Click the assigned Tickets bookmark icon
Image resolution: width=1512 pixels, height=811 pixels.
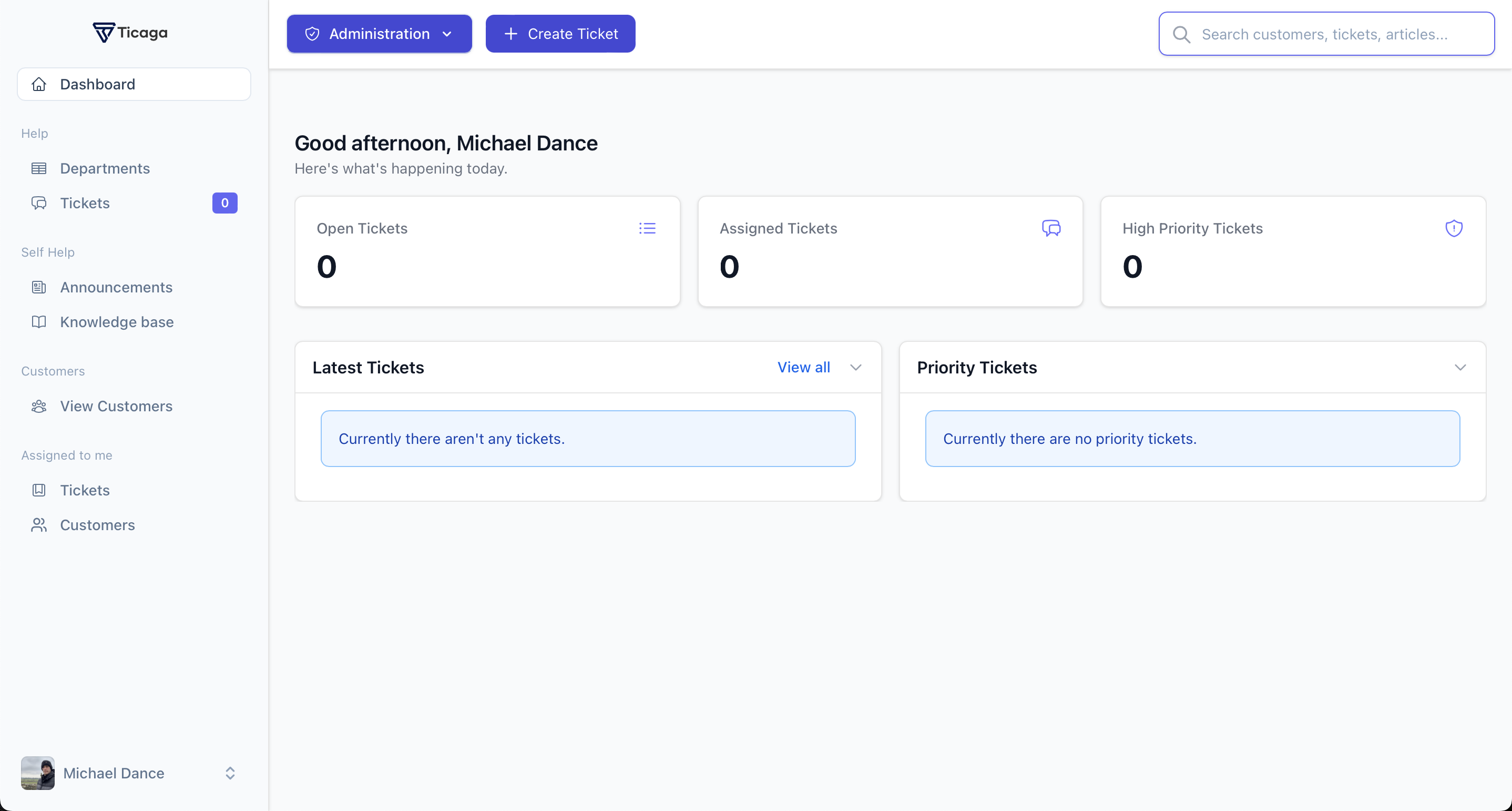pos(39,490)
